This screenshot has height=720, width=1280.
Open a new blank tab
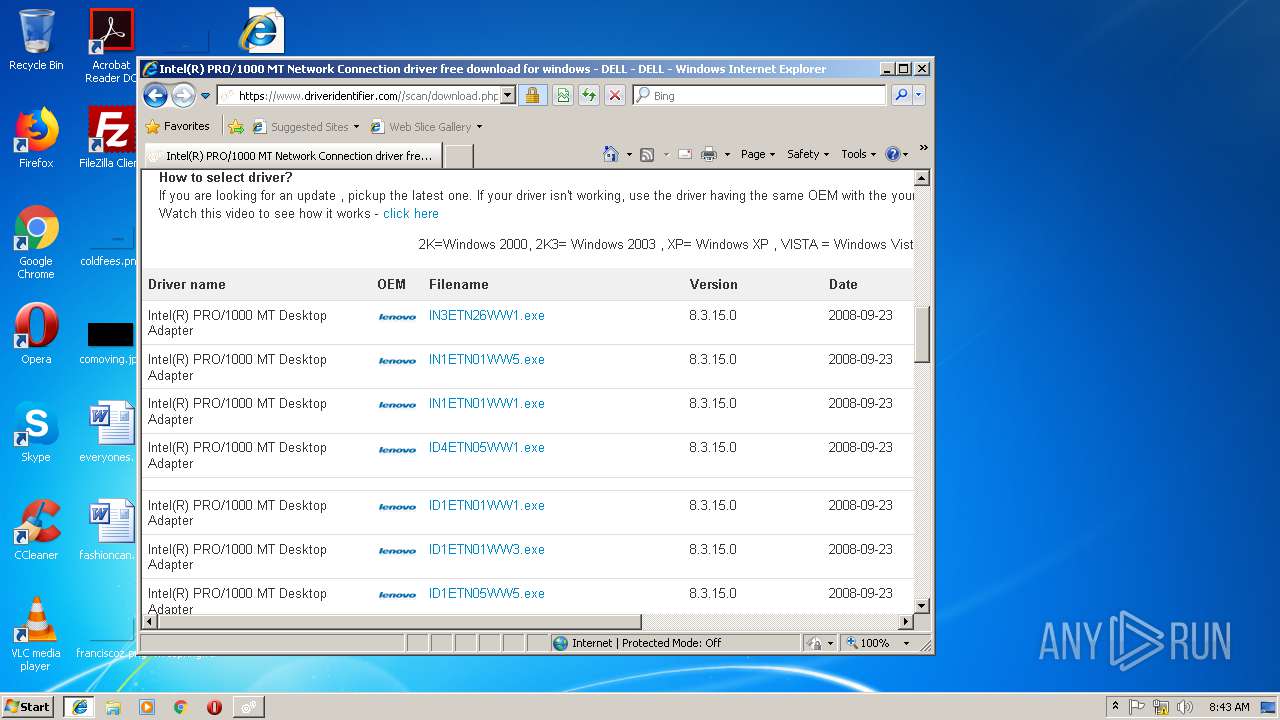(x=458, y=156)
